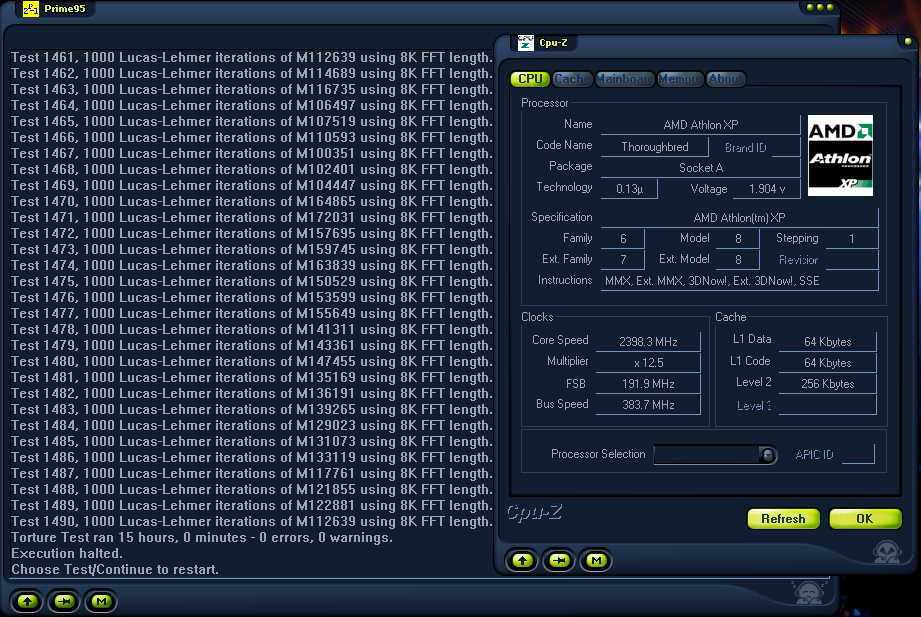Click the empty Level 3 cache field
Viewport: 921px width, 617px height.
click(x=827, y=405)
